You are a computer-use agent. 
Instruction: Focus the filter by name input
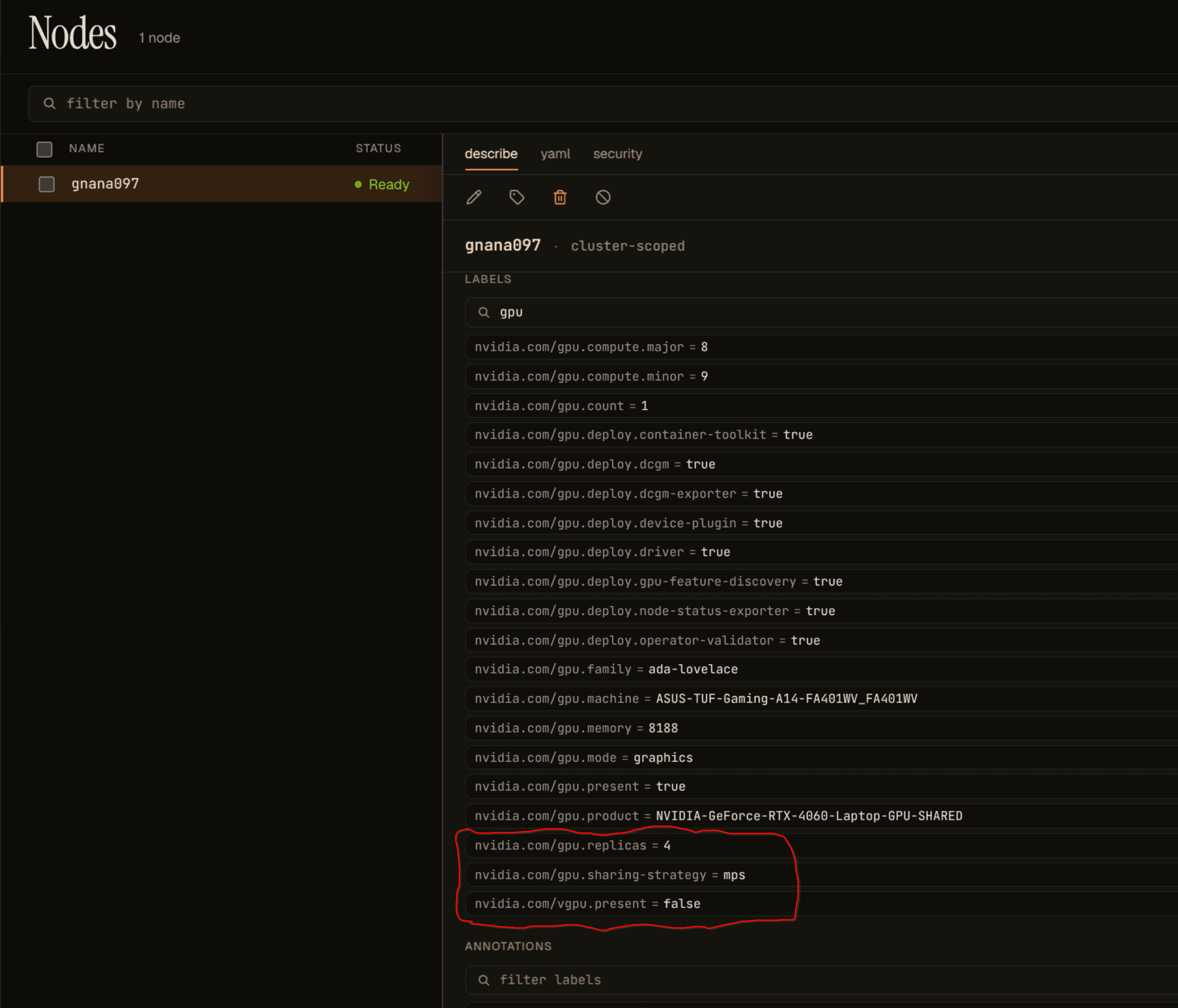click(603, 103)
